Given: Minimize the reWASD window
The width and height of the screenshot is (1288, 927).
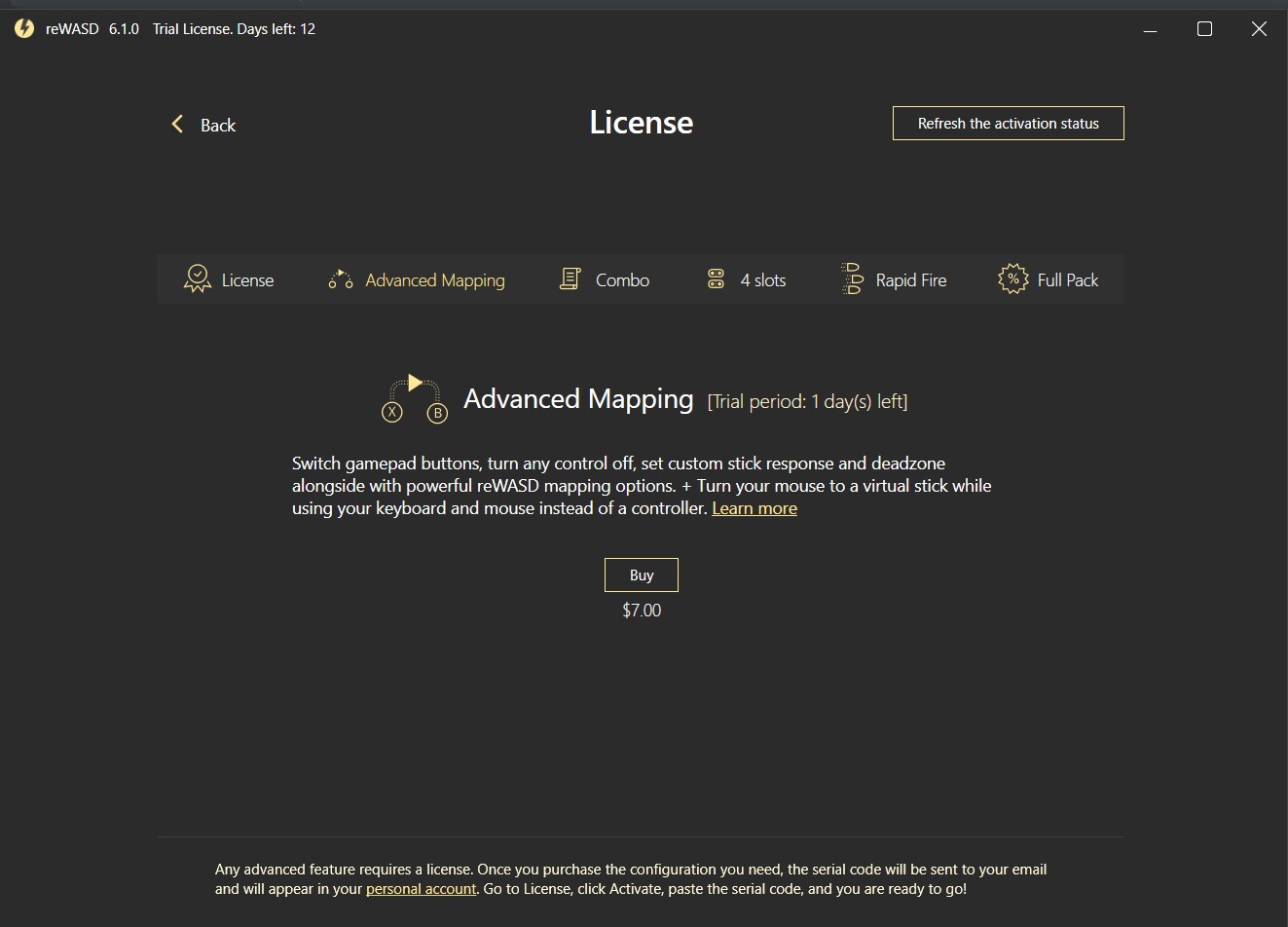Looking at the screenshot, I should tap(1151, 29).
